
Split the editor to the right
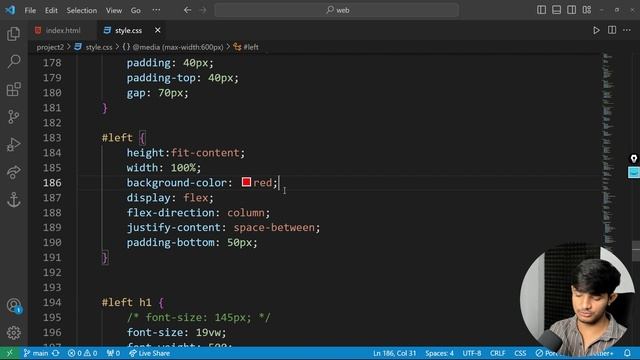coord(612,30)
